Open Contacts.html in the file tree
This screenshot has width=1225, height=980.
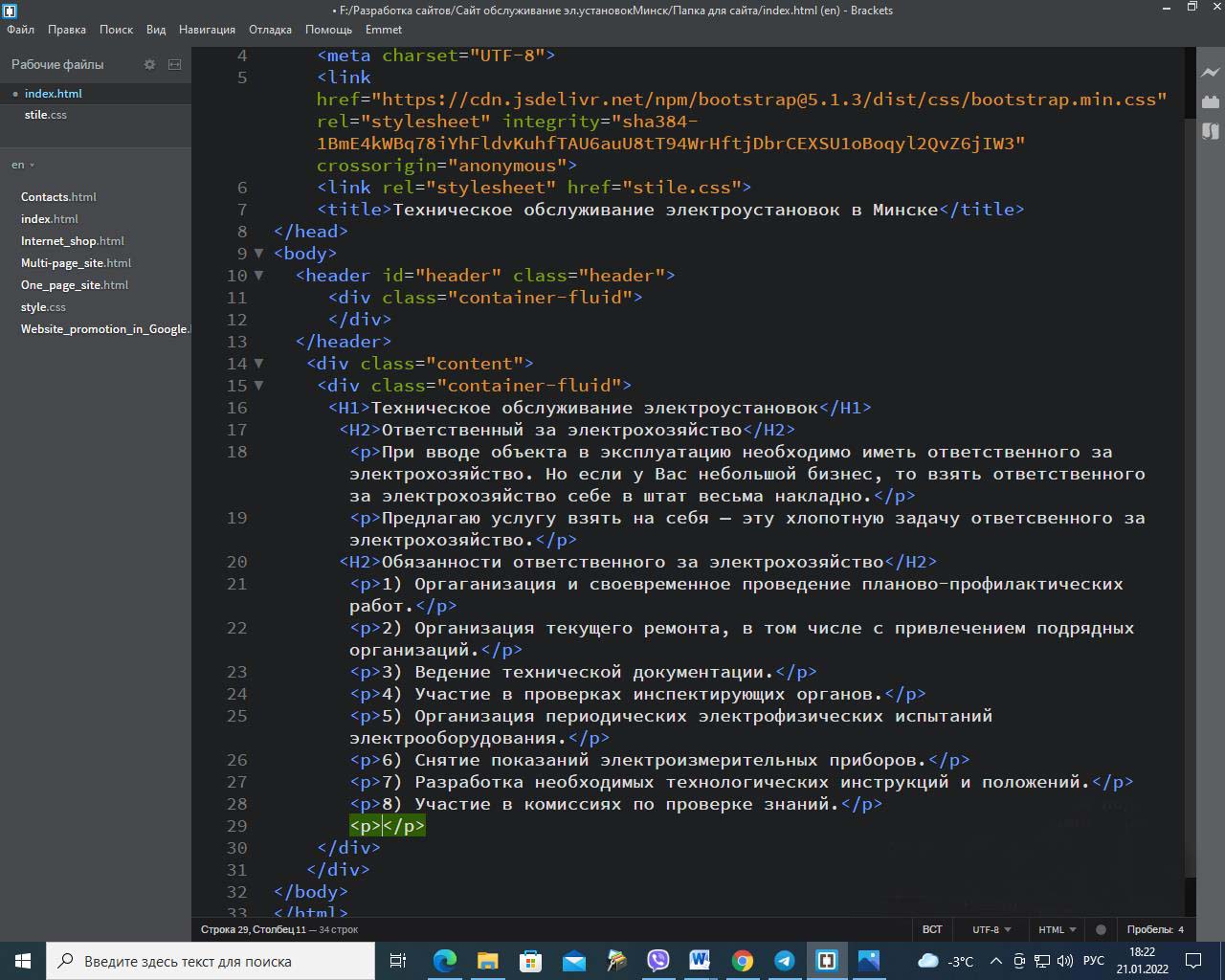(58, 197)
